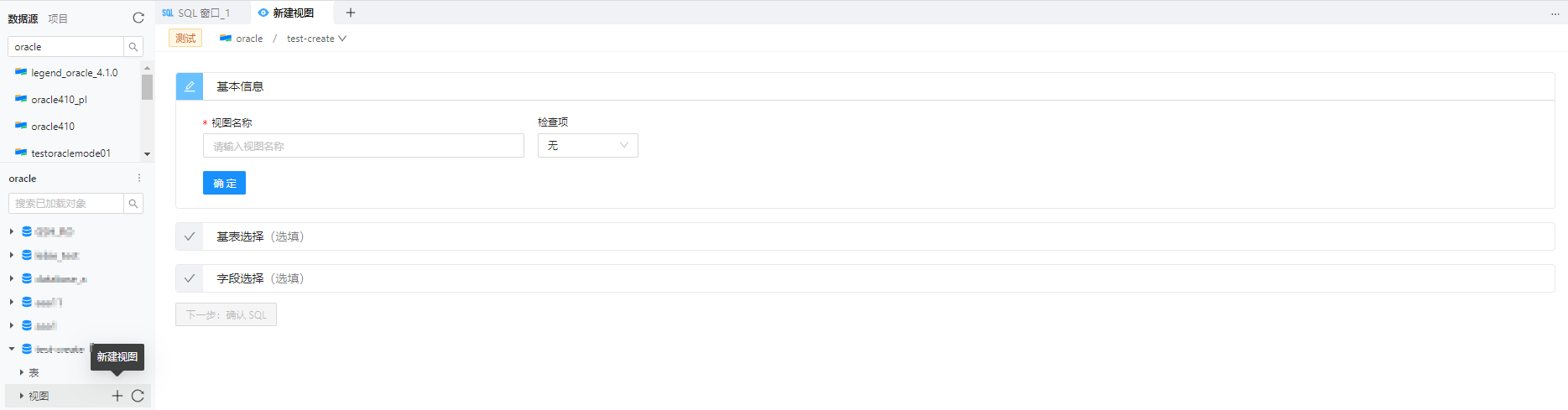Expand the 字段选择 section

(x=865, y=278)
